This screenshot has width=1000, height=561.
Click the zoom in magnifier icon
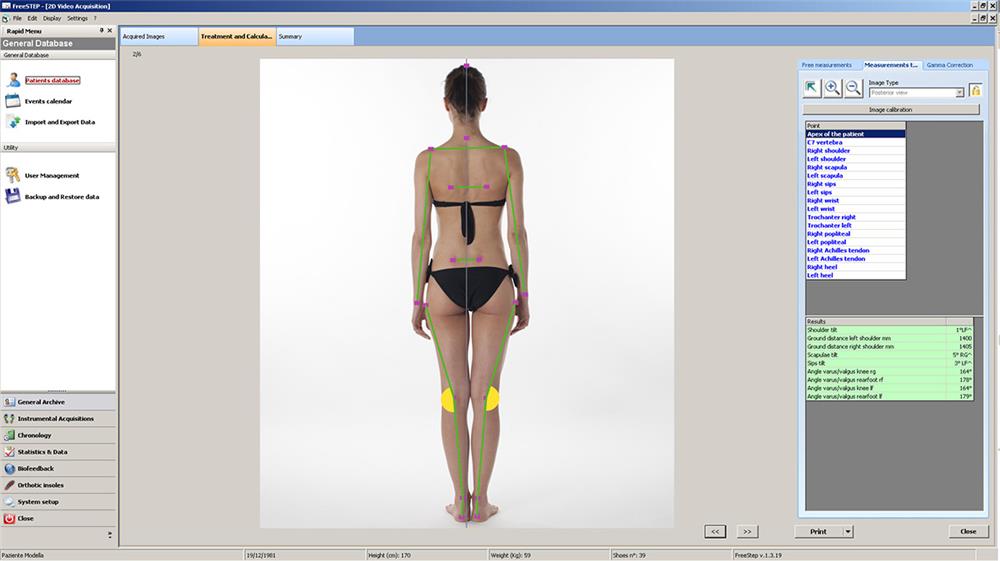coord(833,88)
